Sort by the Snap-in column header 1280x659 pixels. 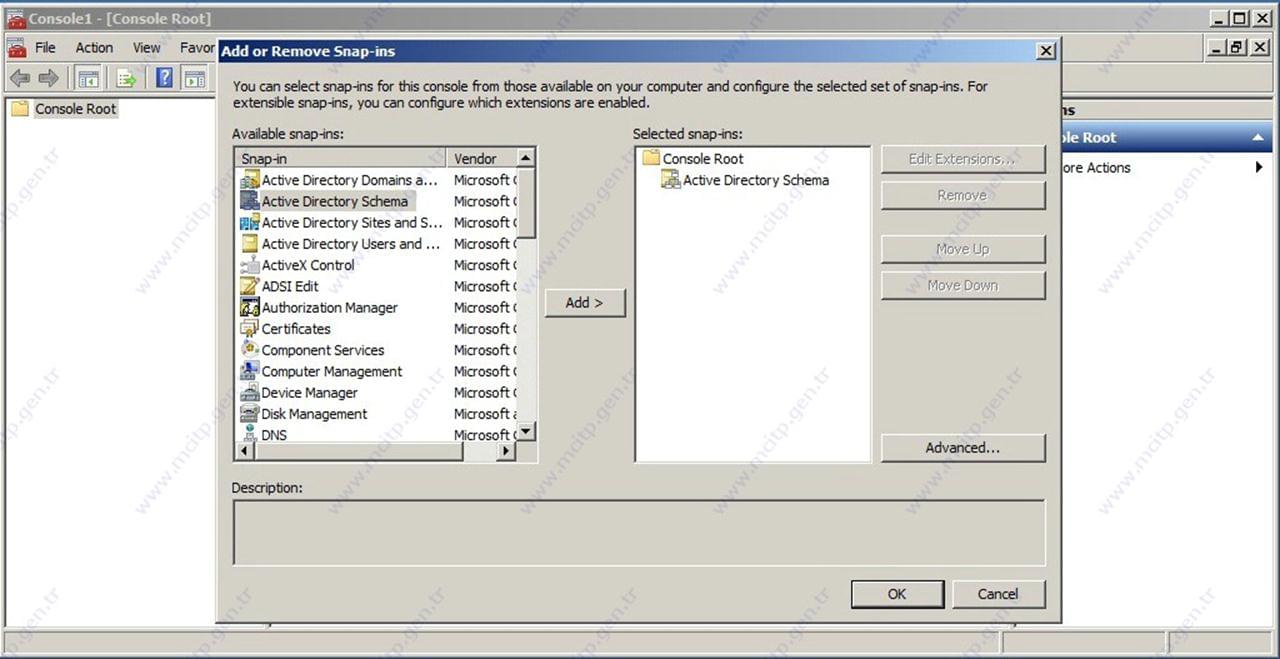[x=340, y=158]
